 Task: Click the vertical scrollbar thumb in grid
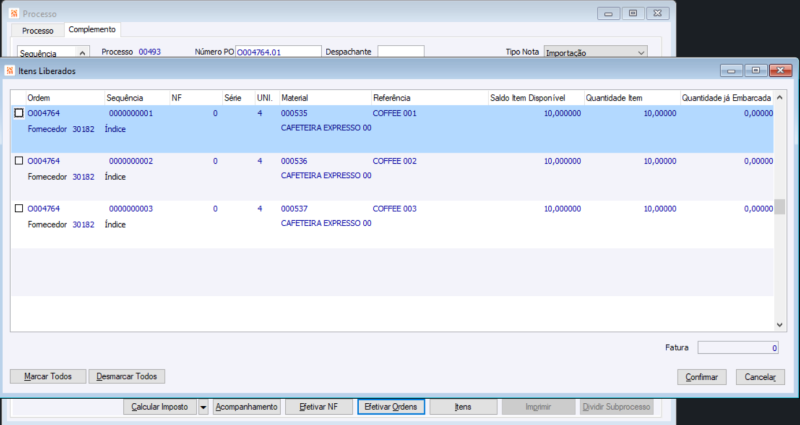779,207
